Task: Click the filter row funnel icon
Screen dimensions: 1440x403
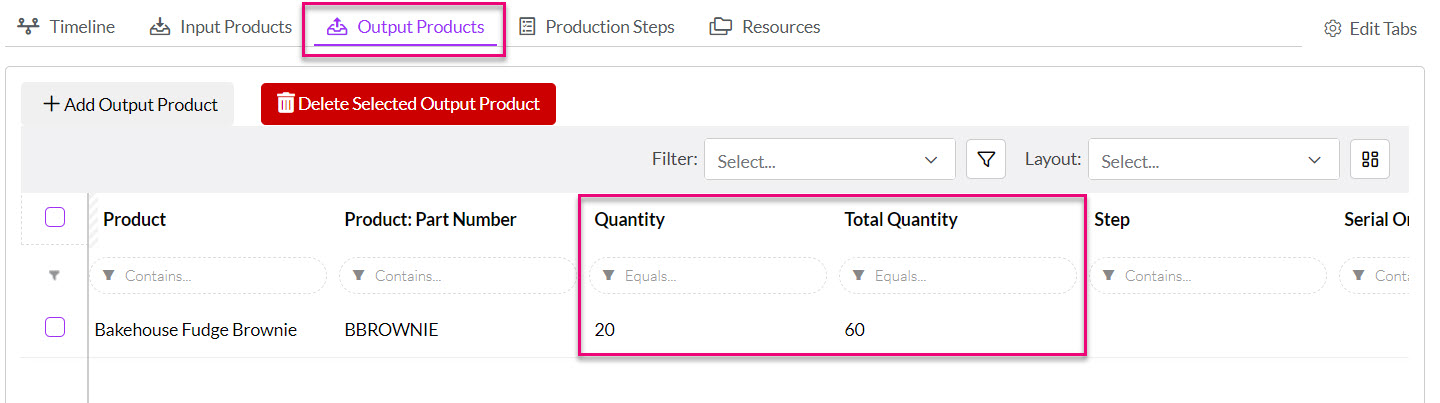Action: 54,276
